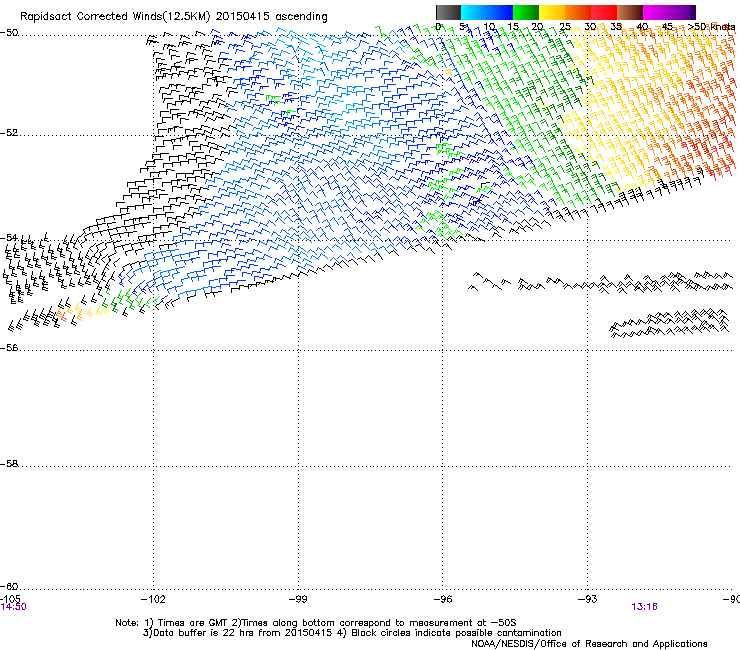
Task: Click the latitude label '-56'
Action: click(9, 348)
